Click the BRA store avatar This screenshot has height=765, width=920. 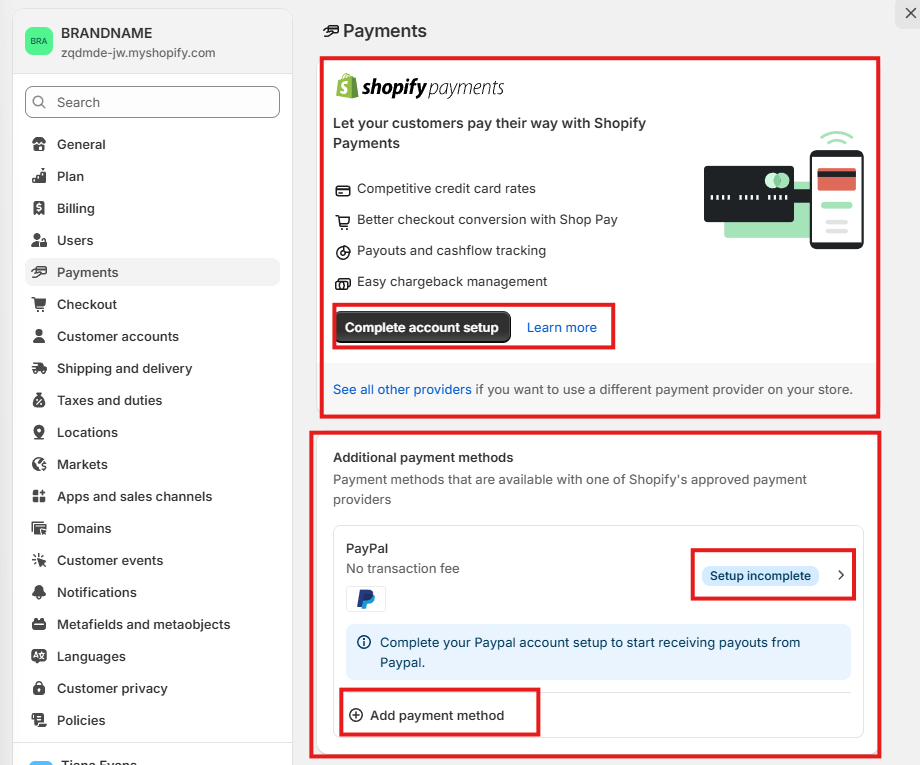pos(39,41)
